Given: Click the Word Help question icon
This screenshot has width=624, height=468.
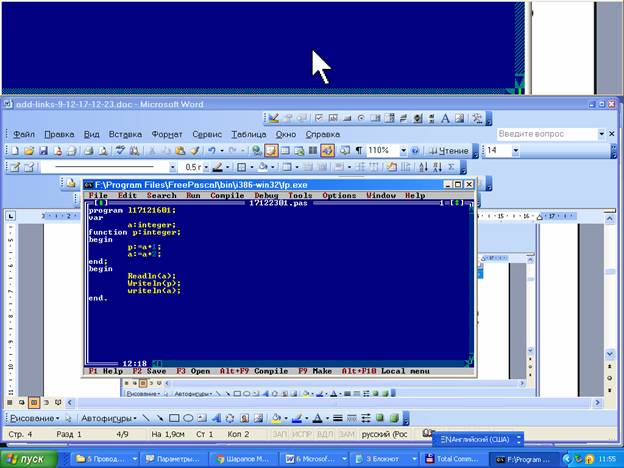Looking at the screenshot, I should point(415,150).
